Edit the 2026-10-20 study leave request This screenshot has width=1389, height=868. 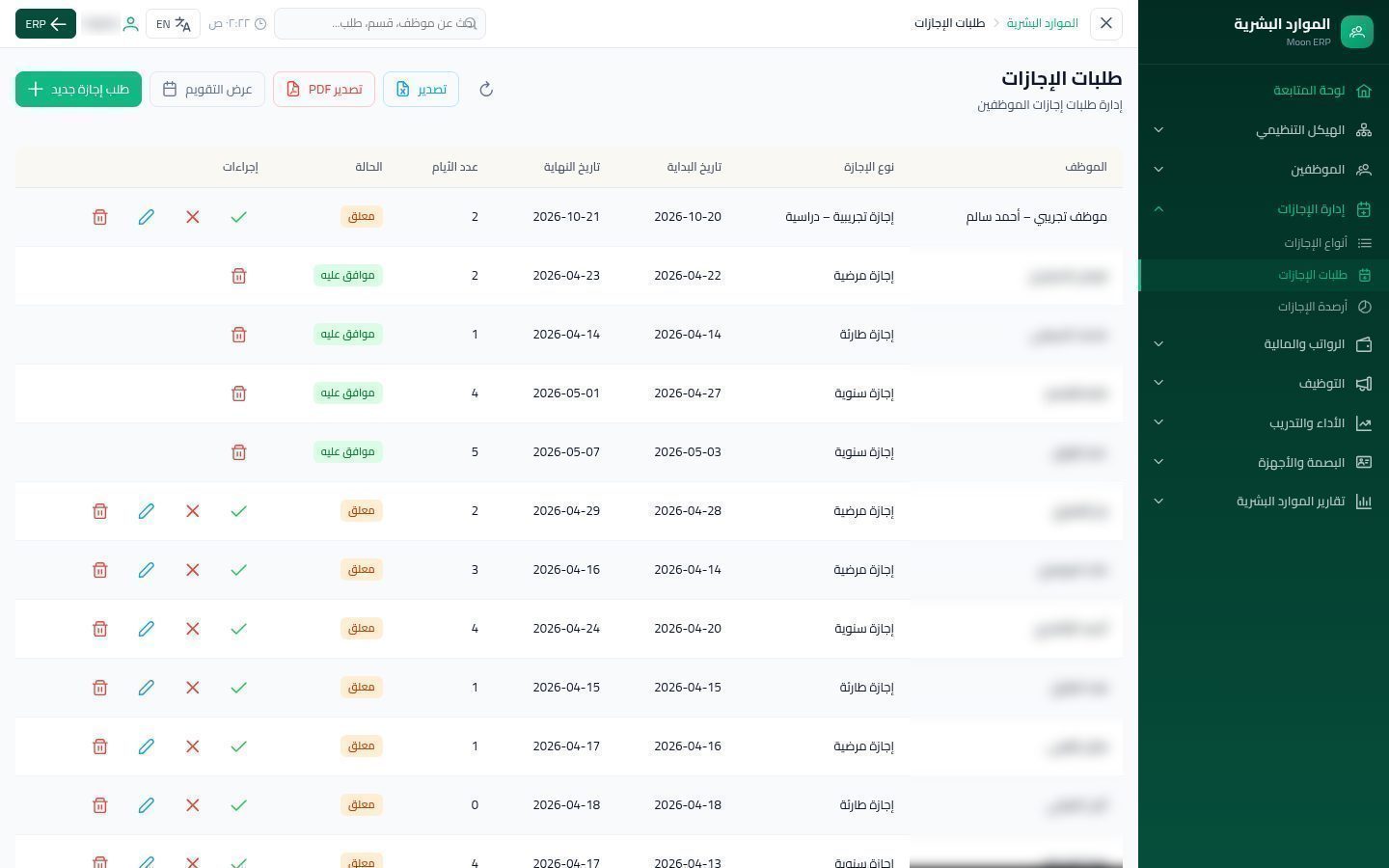(x=147, y=217)
